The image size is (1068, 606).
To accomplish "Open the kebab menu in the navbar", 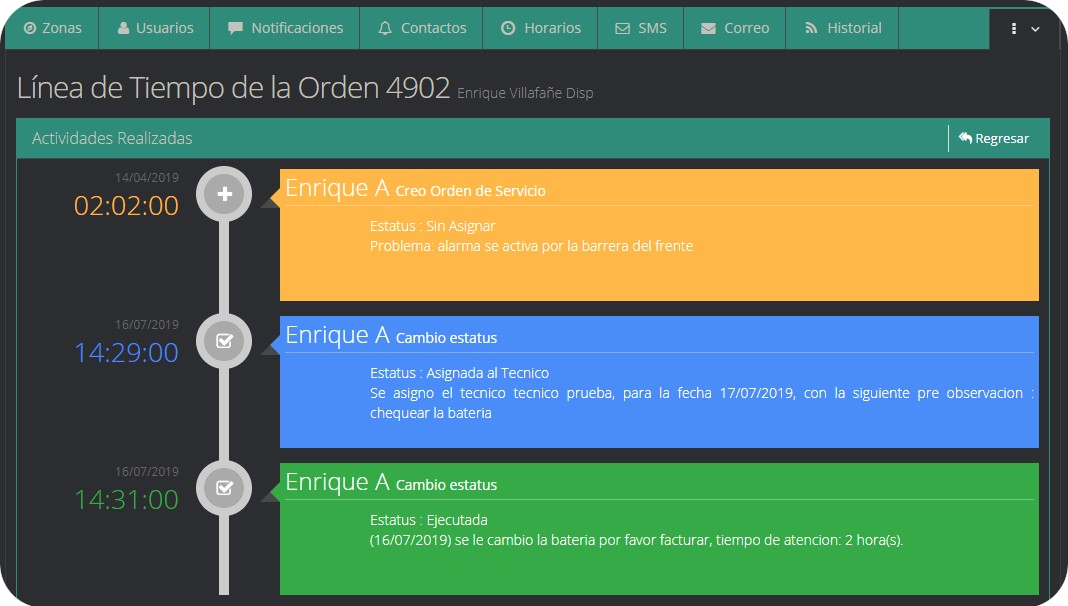I will tap(1012, 28).
